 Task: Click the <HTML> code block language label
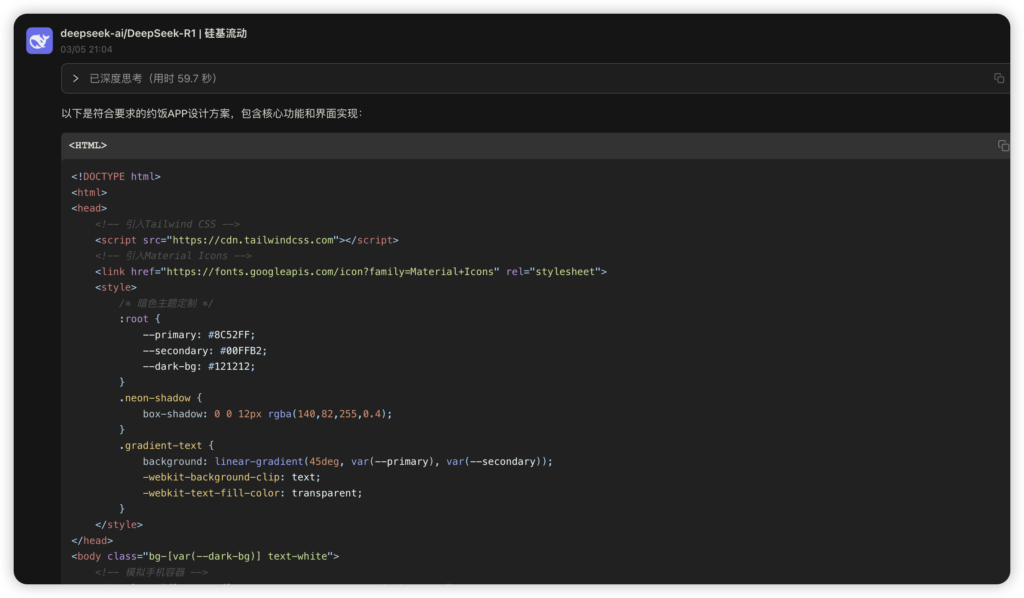(88, 146)
